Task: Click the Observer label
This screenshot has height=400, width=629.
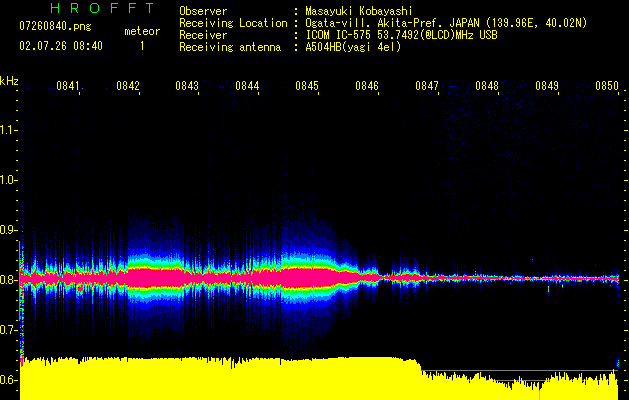Action: 203,11
